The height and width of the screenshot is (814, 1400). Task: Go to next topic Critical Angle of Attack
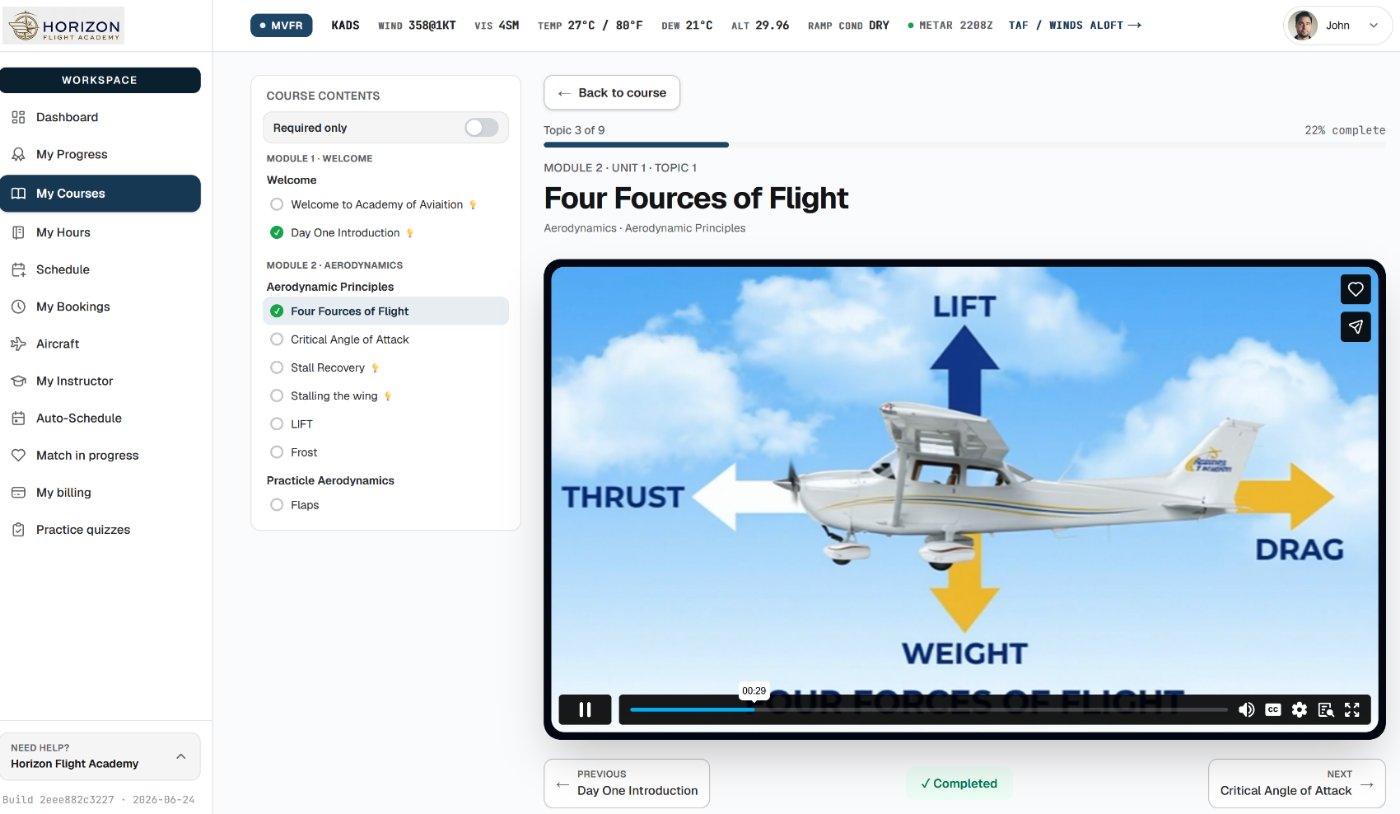pos(1297,783)
